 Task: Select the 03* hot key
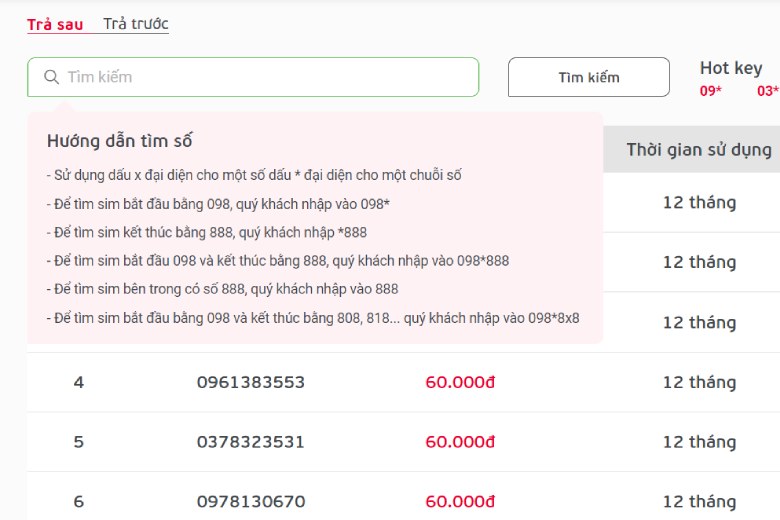[x=768, y=91]
